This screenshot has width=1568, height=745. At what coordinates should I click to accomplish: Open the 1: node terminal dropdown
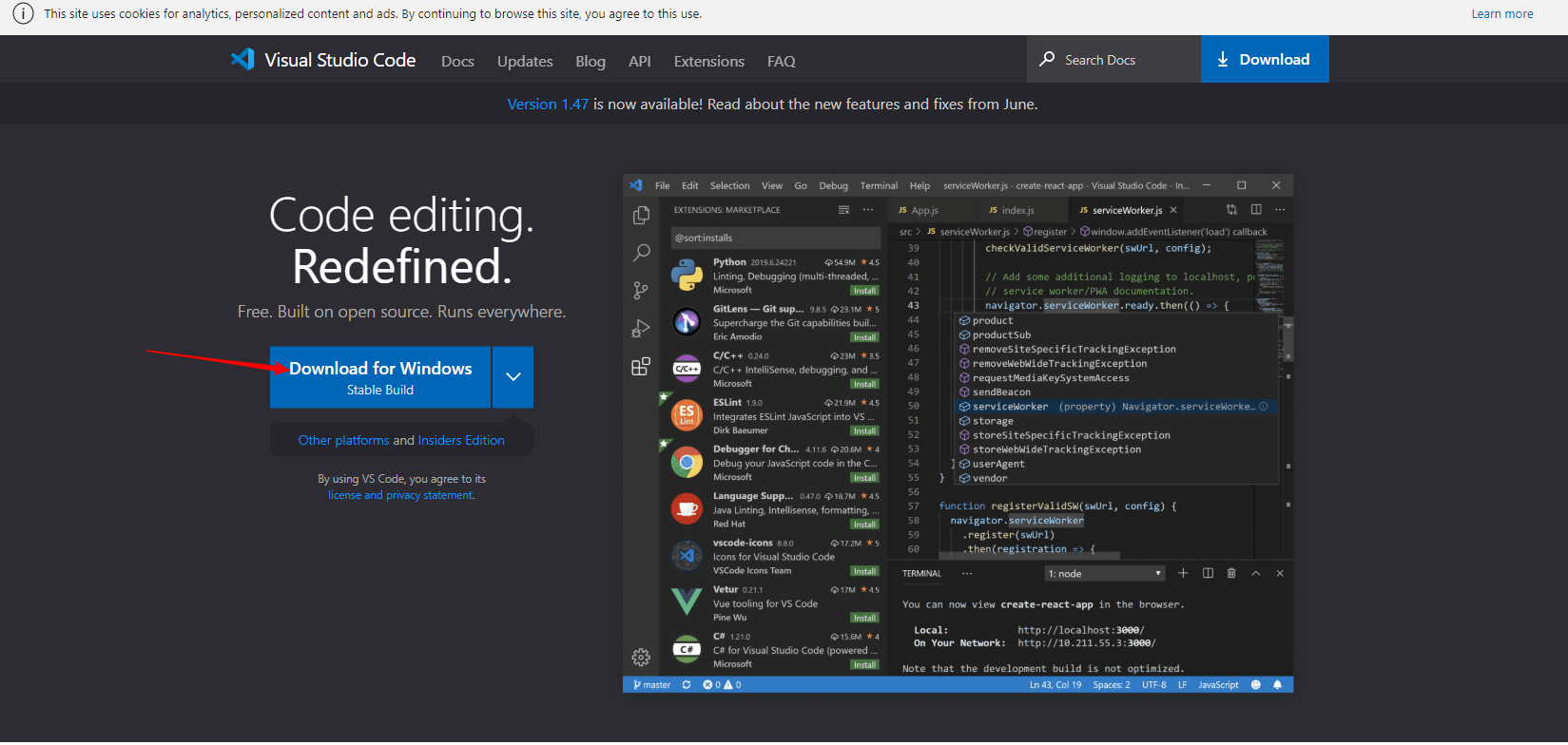1105,574
